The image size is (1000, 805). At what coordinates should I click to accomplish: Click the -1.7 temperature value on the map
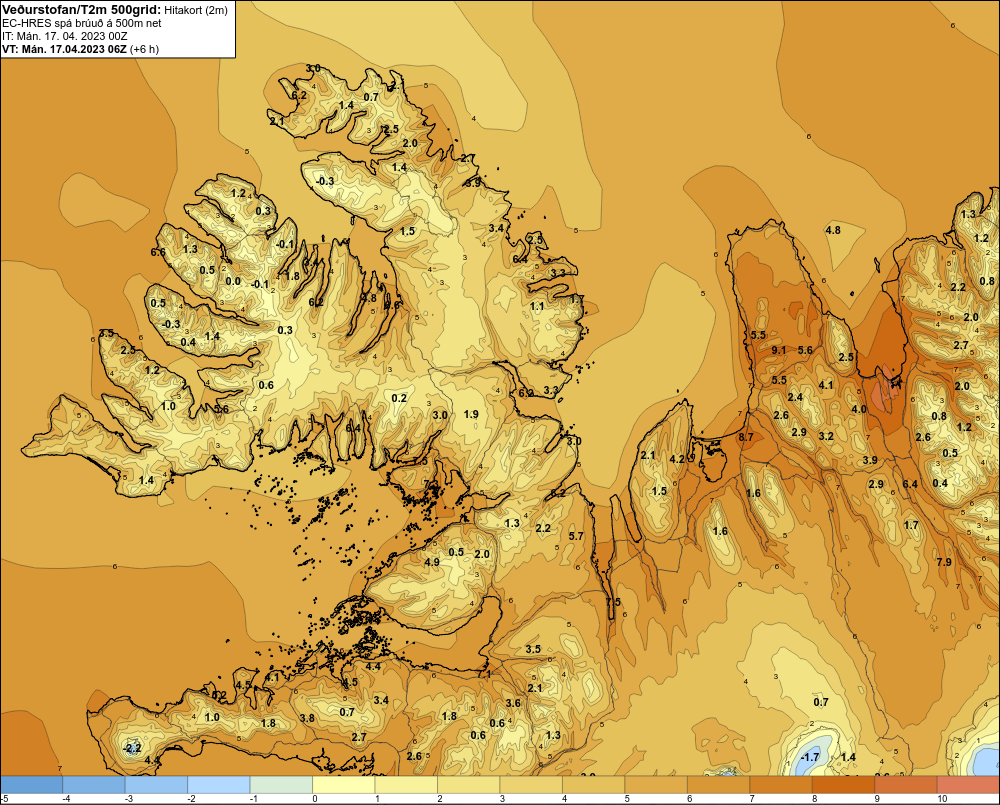(809, 757)
